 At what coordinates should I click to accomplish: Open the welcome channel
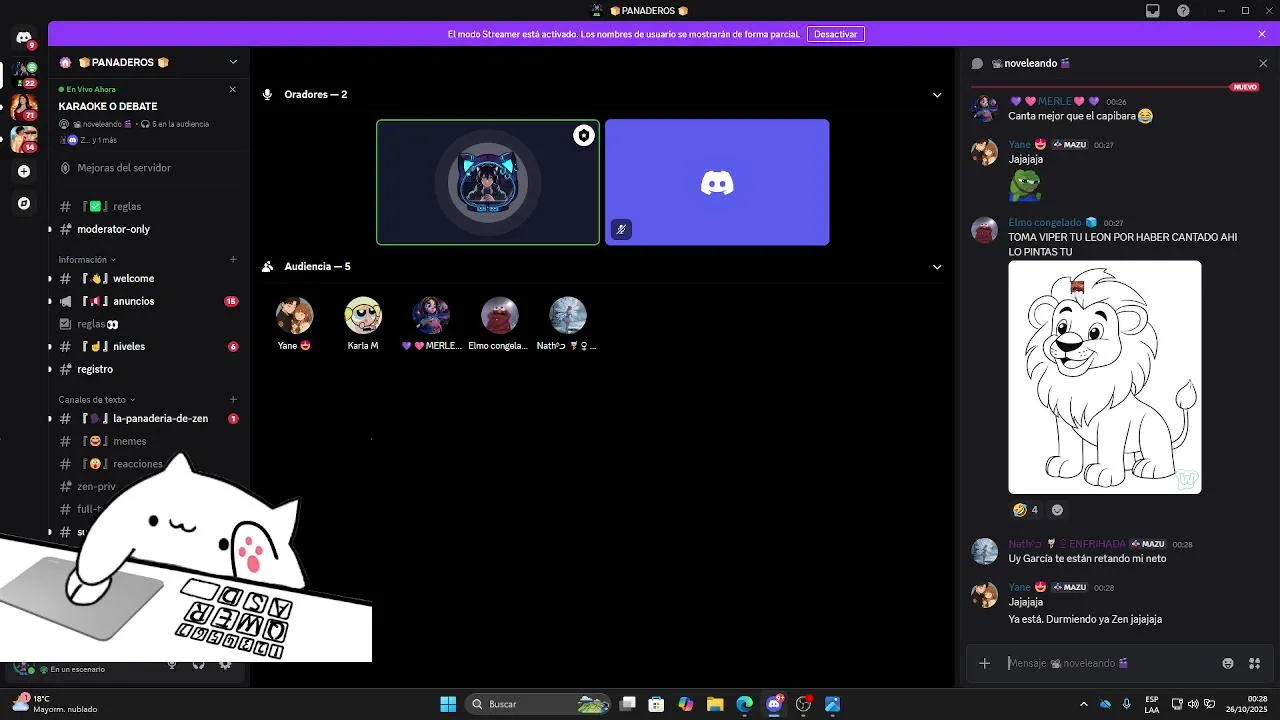pyautogui.click(x=133, y=278)
